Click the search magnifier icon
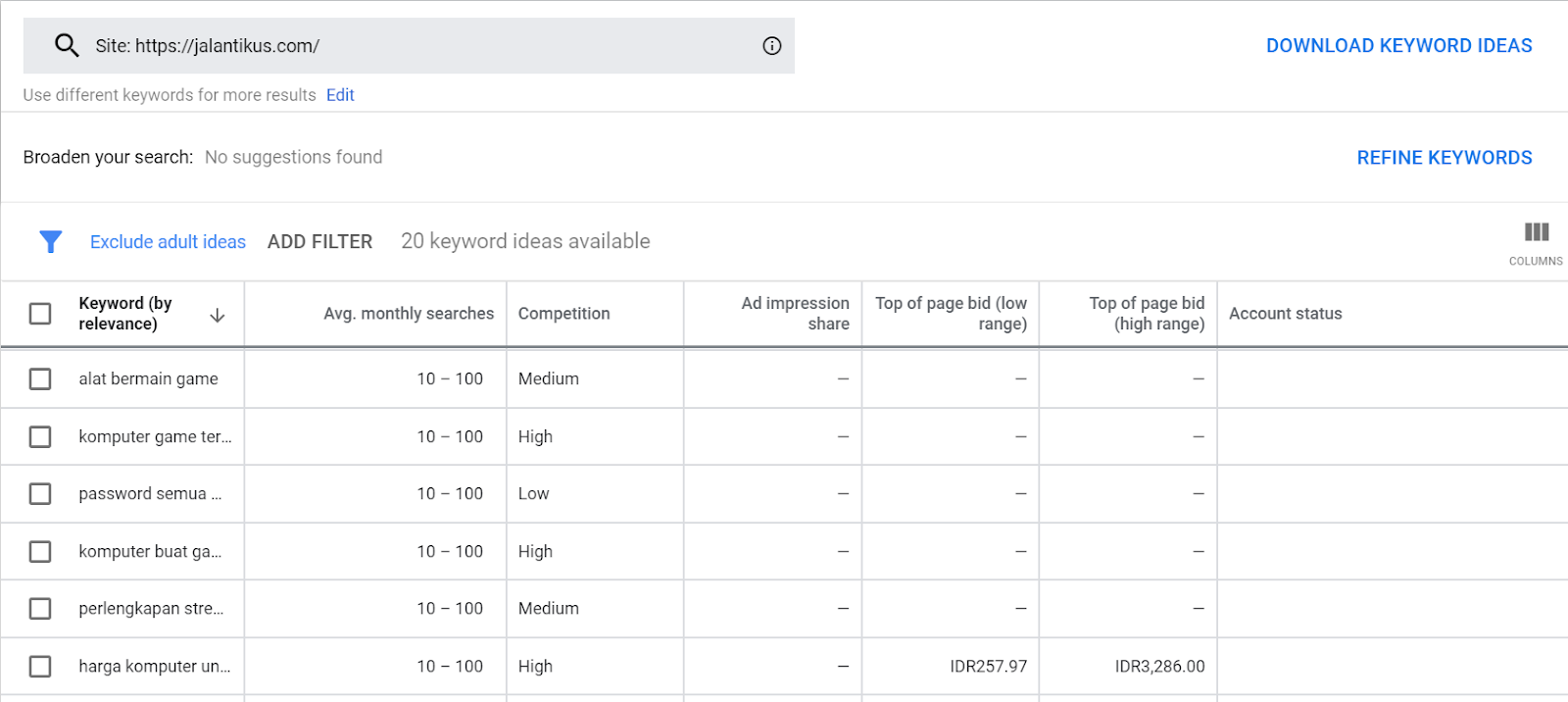The image size is (1568, 702). pyautogui.click(x=67, y=45)
